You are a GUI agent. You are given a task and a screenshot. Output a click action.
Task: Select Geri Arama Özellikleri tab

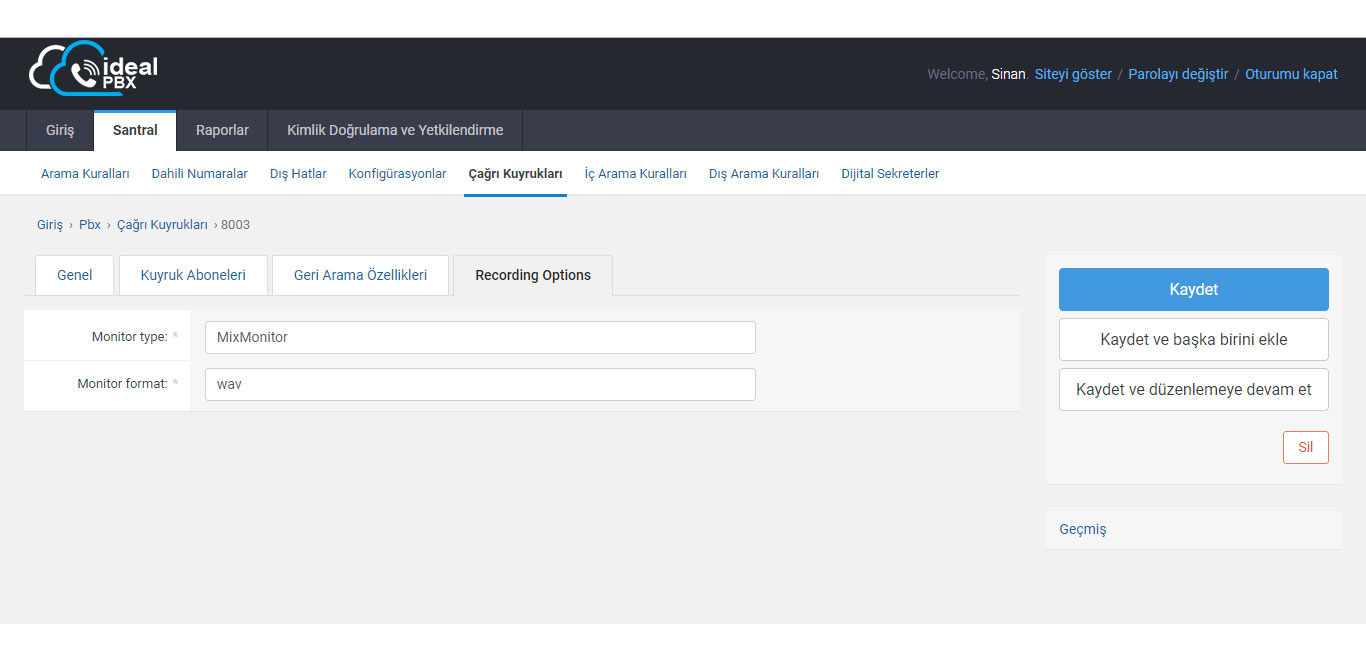click(360, 275)
